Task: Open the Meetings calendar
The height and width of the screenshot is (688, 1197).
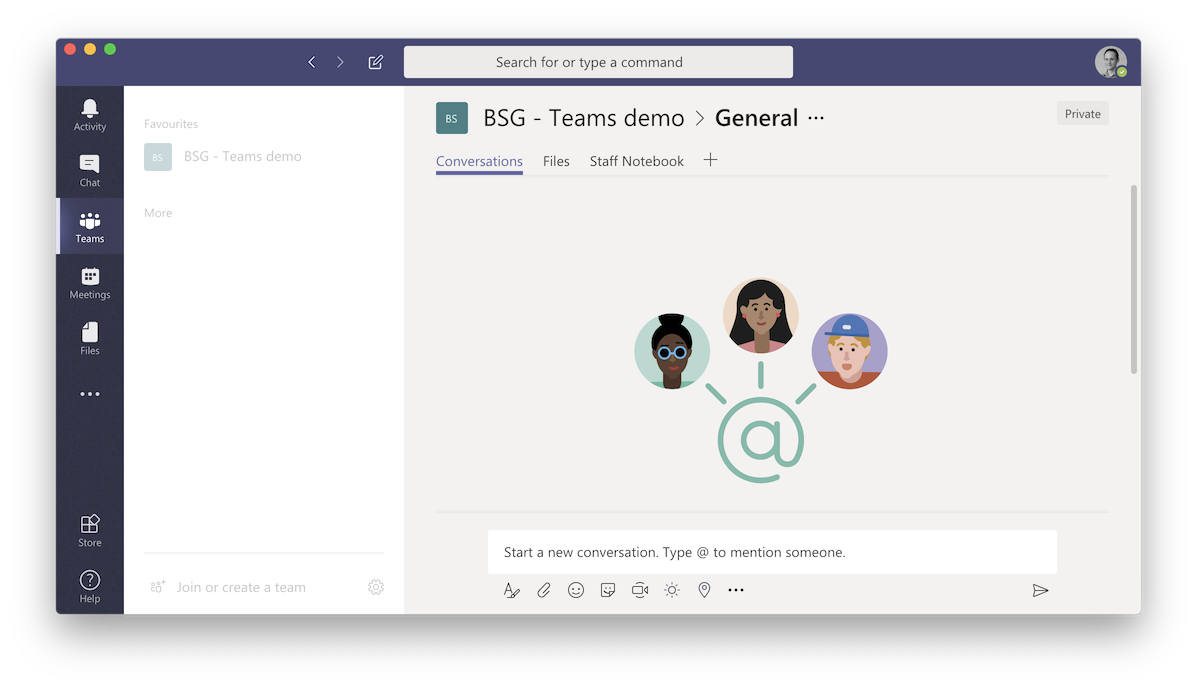Action: 89,283
